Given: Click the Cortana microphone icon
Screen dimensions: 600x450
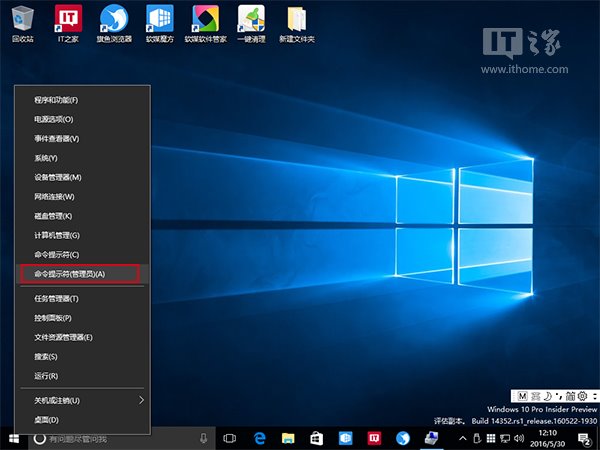Looking at the screenshot, I should [203, 438].
